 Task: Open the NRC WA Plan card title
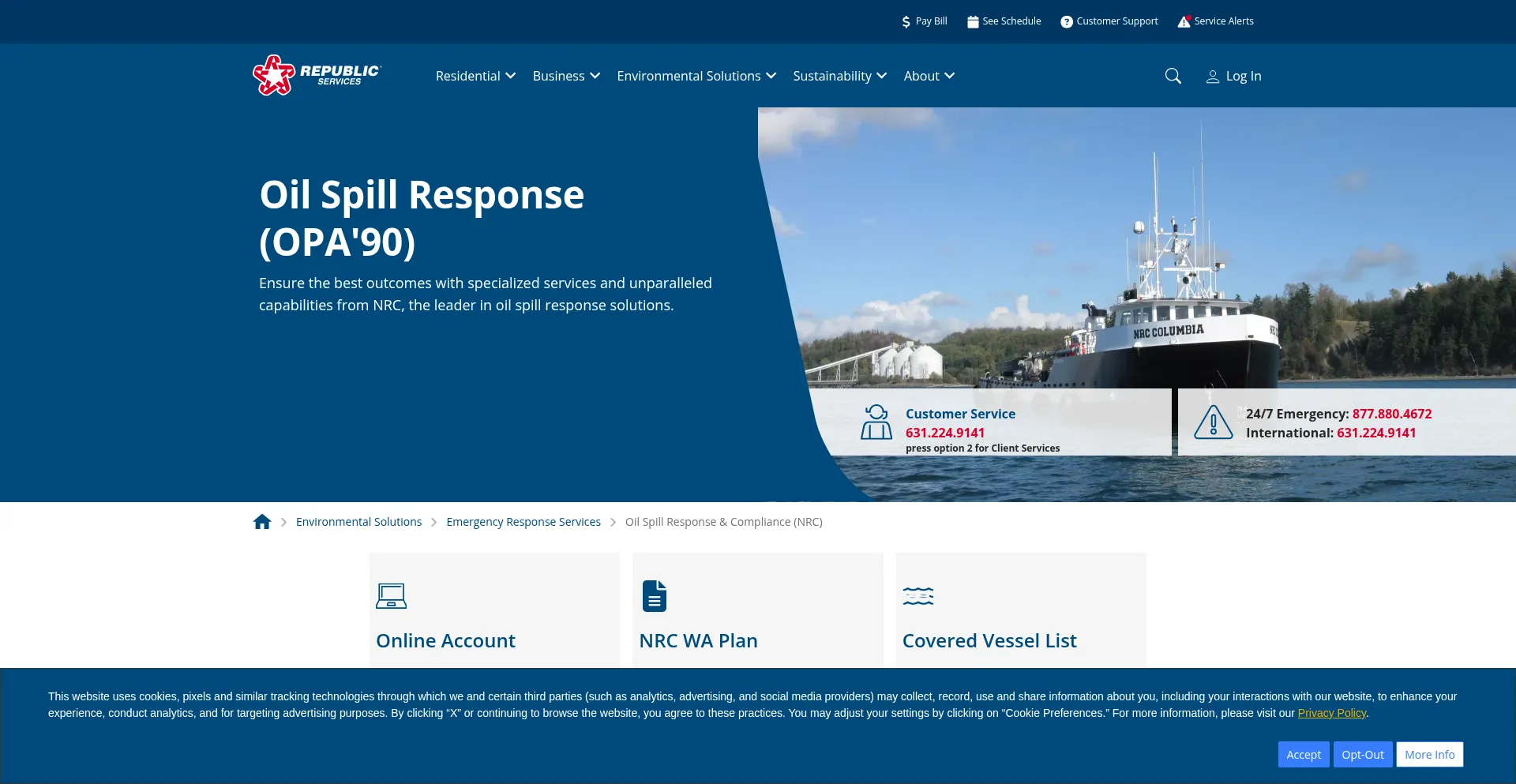click(698, 641)
